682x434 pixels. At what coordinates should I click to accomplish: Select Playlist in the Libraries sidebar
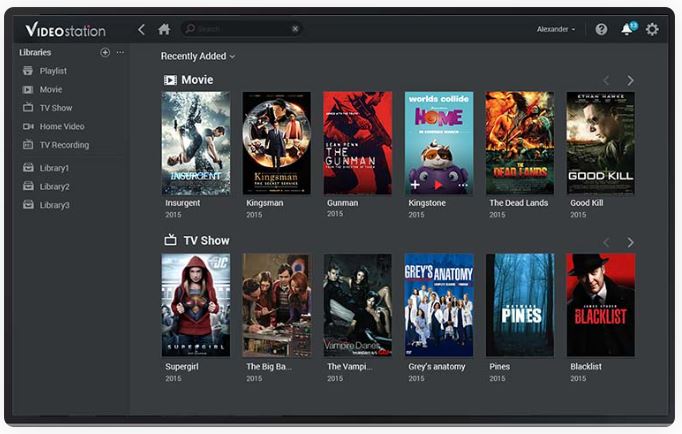point(53,71)
